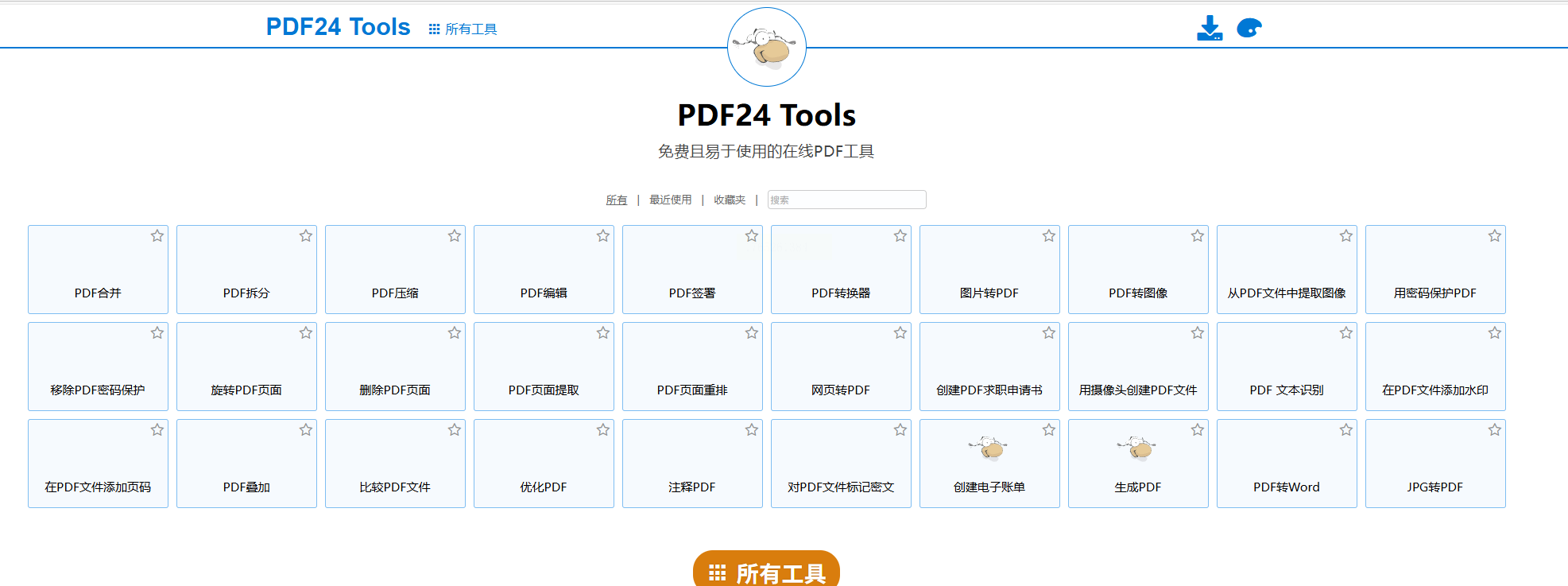Toggle the star on the 图片转PDF card

coord(1049,236)
